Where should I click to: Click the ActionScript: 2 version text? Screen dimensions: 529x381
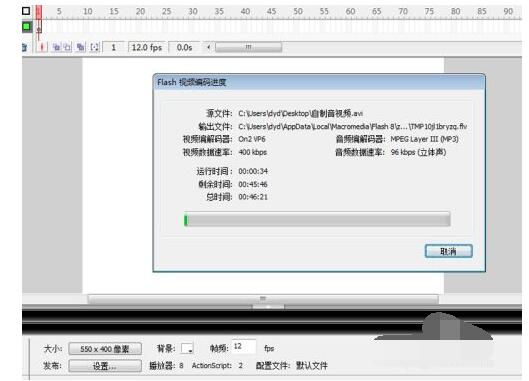pyautogui.click(x=217, y=365)
